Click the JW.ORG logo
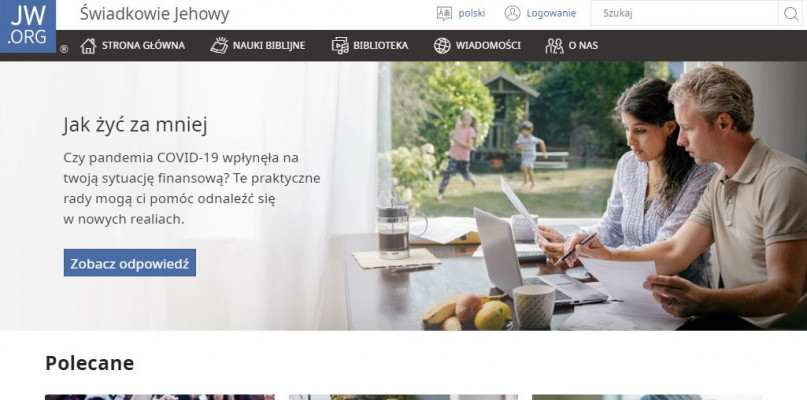 coord(28,26)
